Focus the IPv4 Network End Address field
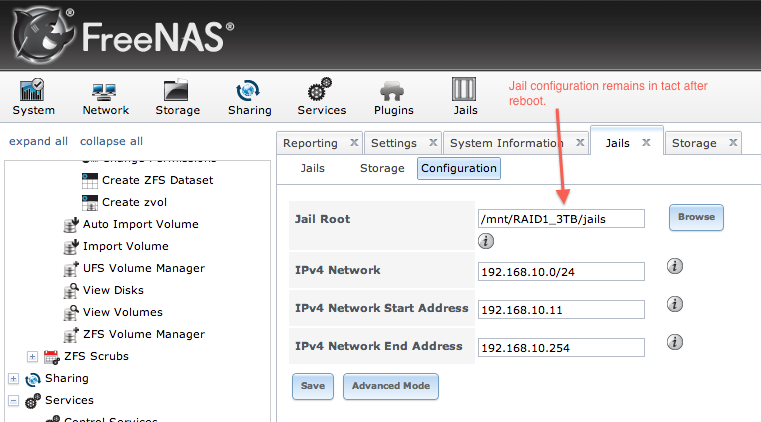761x422 pixels. (x=561, y=348)
